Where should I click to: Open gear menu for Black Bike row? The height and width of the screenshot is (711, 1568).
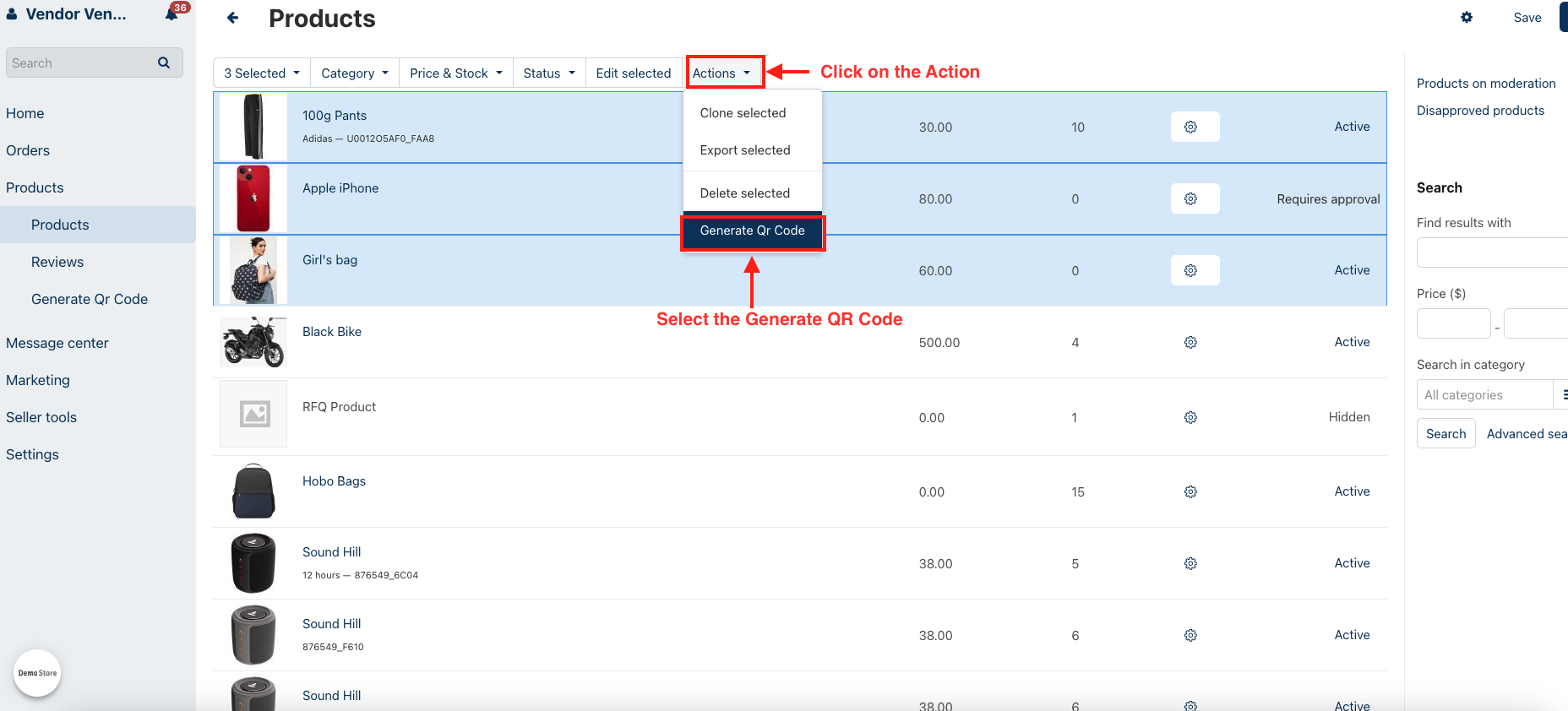click(x=1190, y=342)
